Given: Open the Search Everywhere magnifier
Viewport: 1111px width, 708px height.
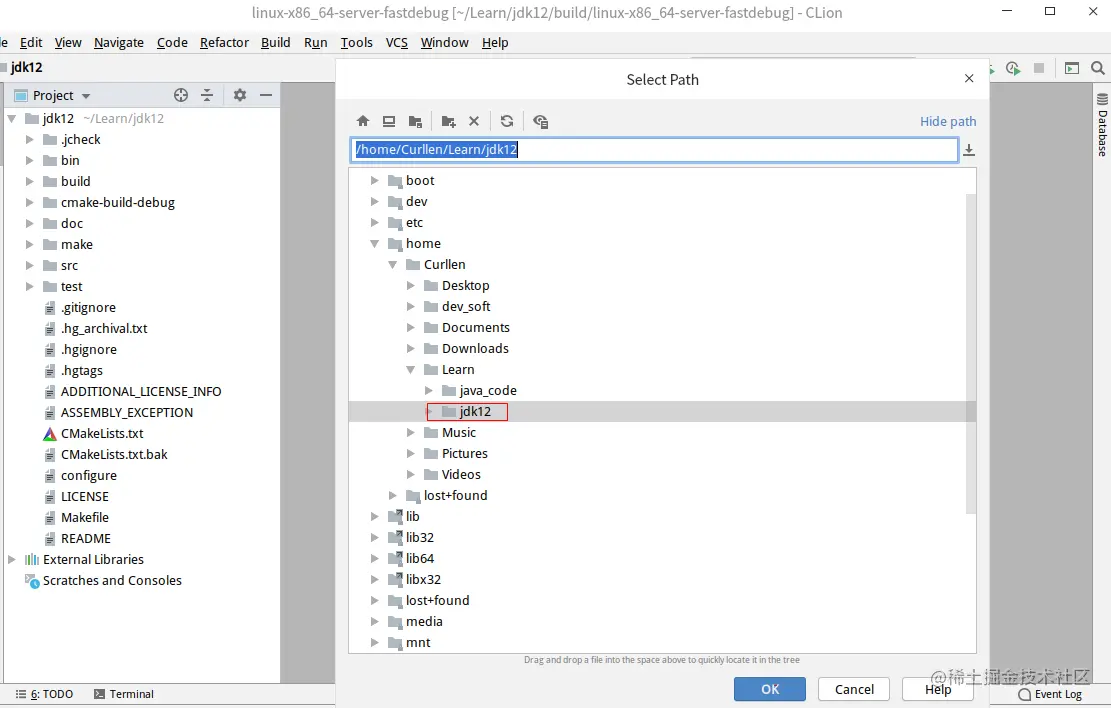Looking at the screenshot, I should pyautogui.click(x=1098, y=68).
